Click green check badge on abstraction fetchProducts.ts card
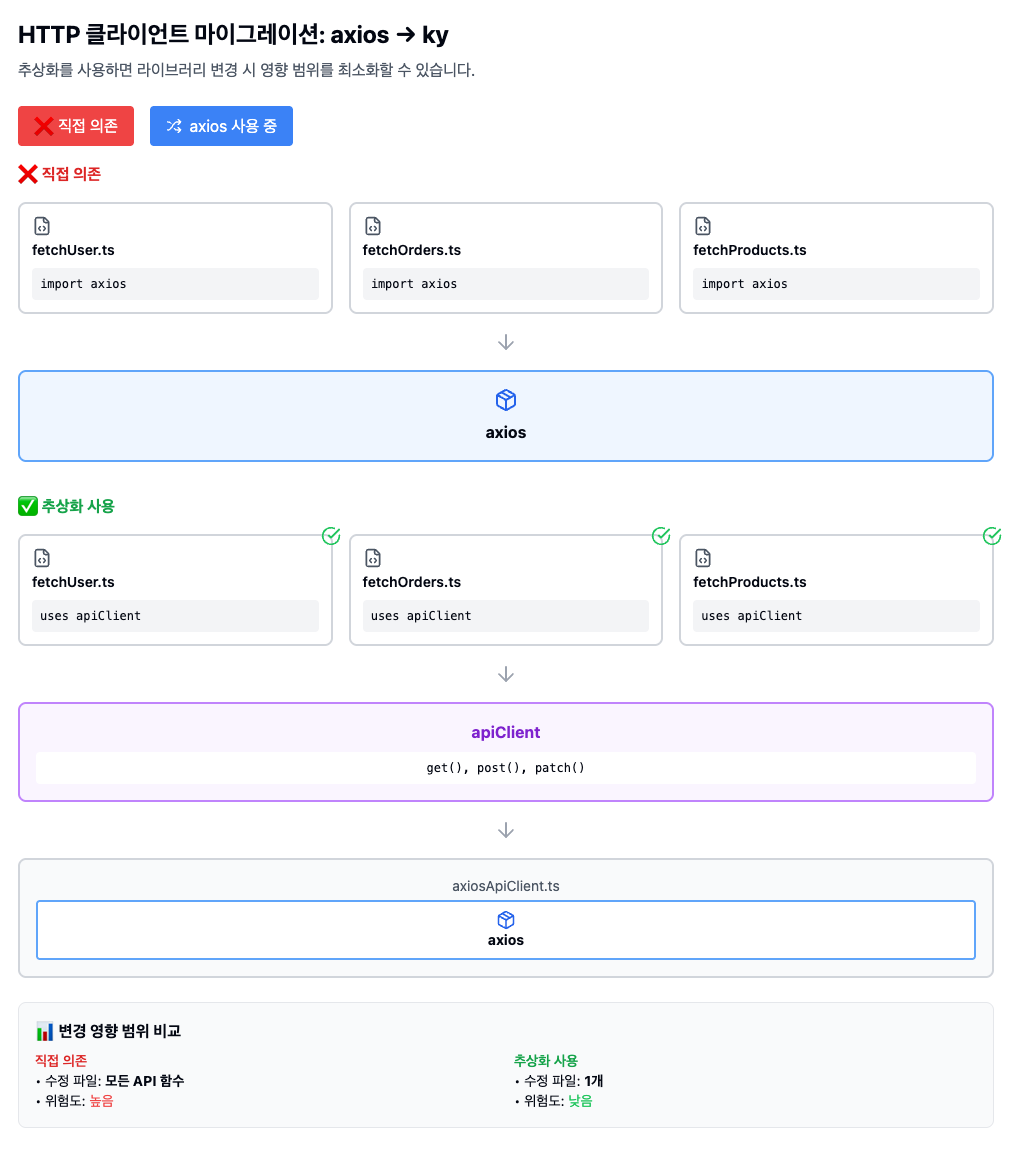This screenshot has height=1150, width=1018. coord(992,536)
